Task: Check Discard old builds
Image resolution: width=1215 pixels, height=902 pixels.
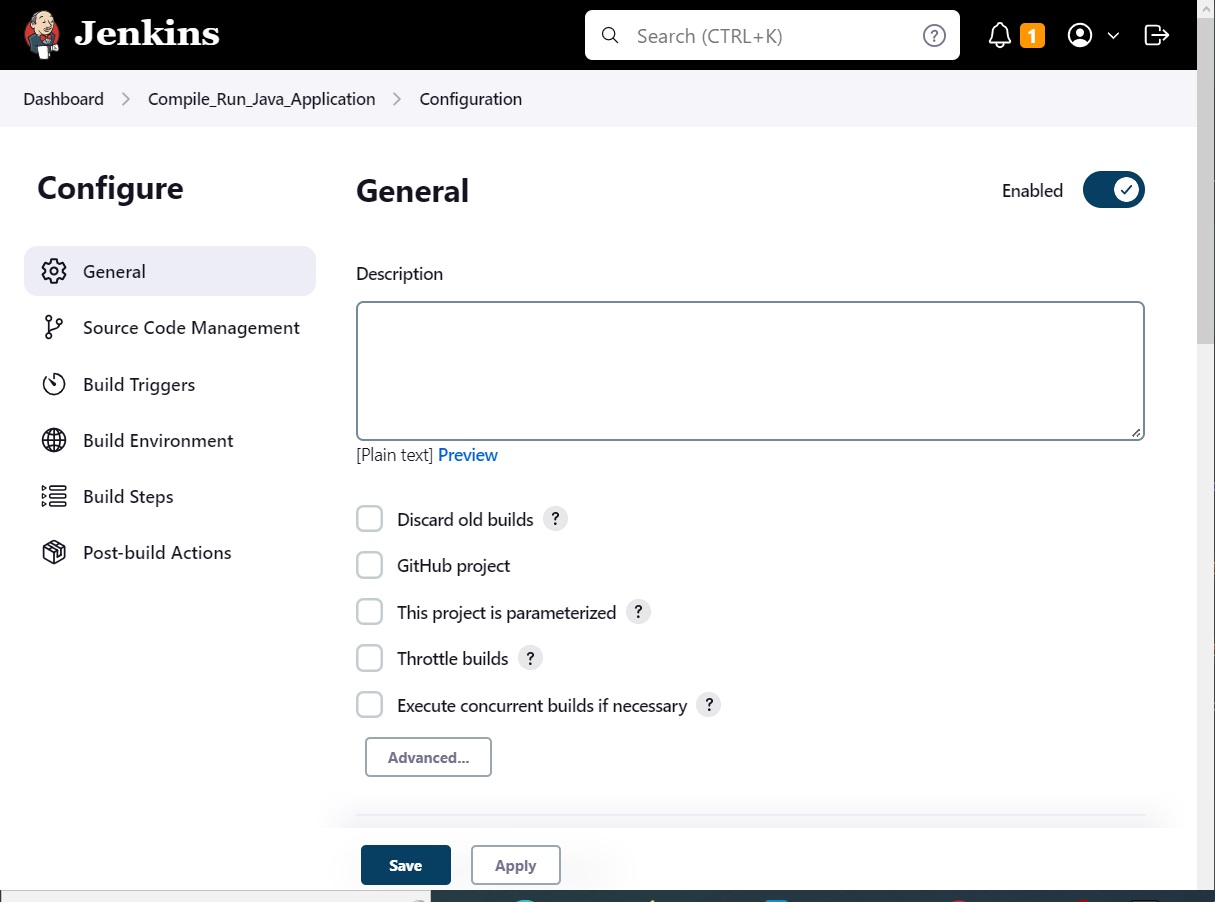Action: 370,519
